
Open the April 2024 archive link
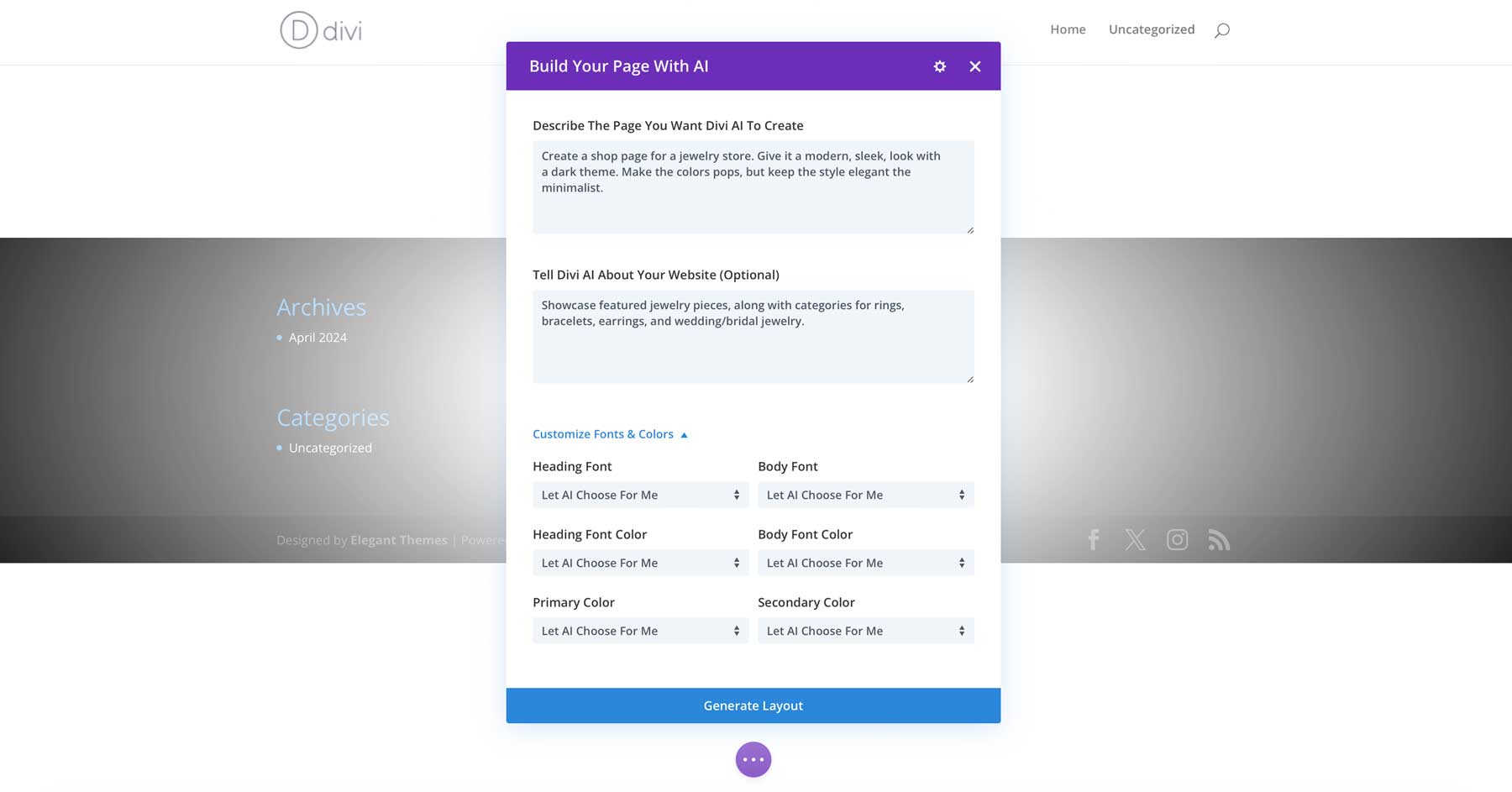coord(318,337)
